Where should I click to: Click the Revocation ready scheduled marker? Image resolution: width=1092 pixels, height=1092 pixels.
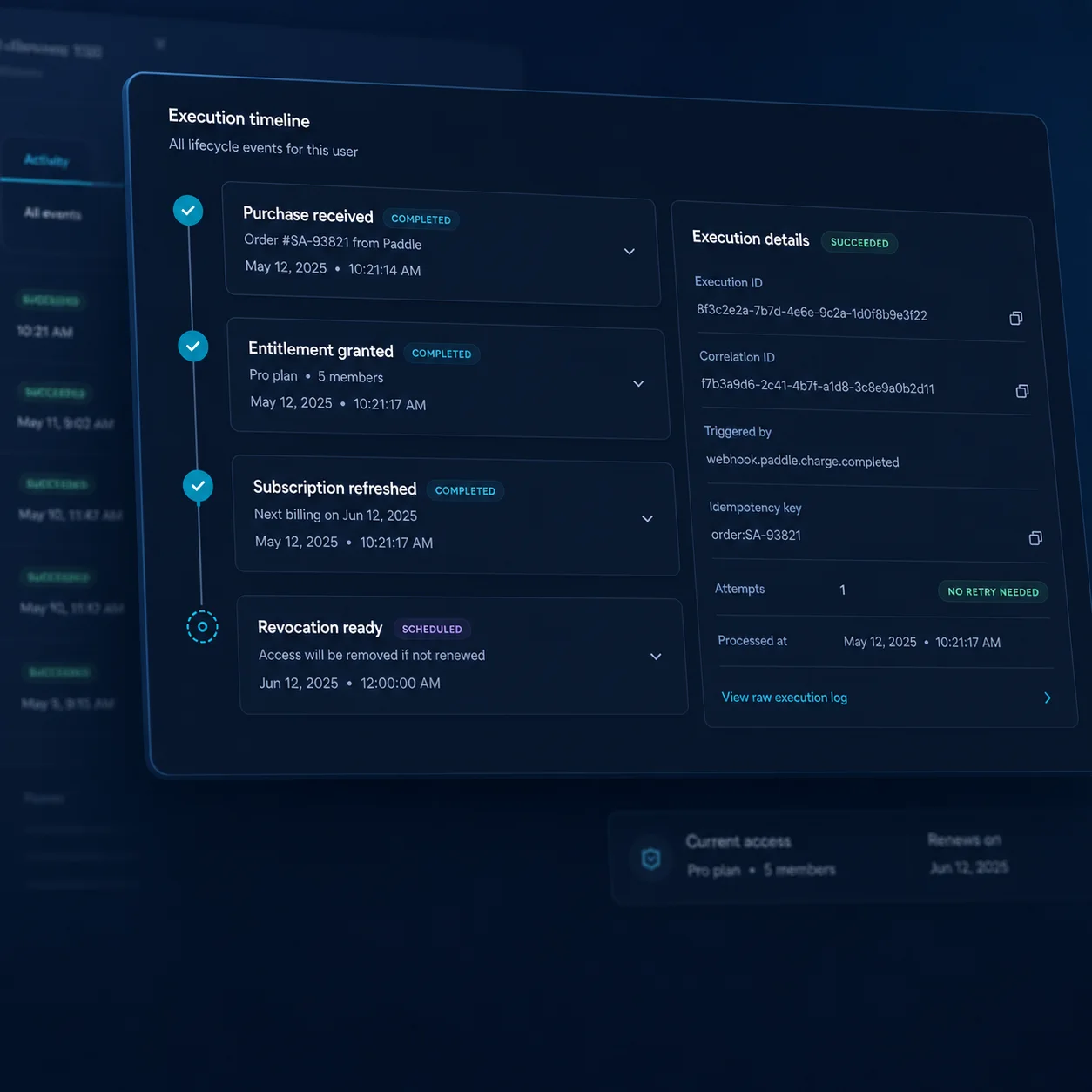click(x=203, y=626)
